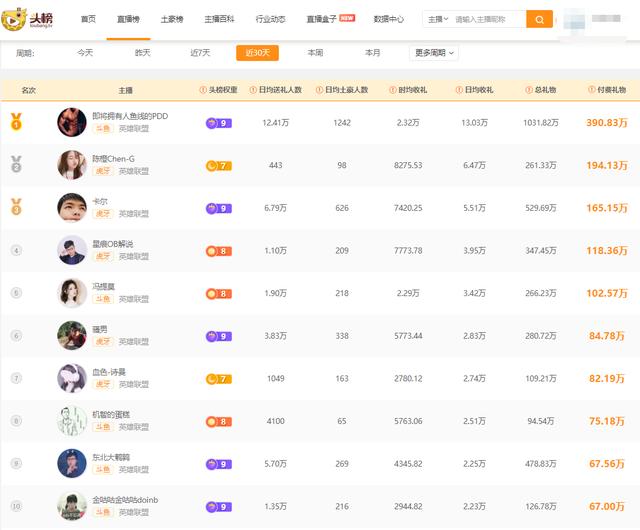The height and width of the screenshot is (530, 640).
Task: Click info icon beside 头榜权重 header
Action: point(203,90)
